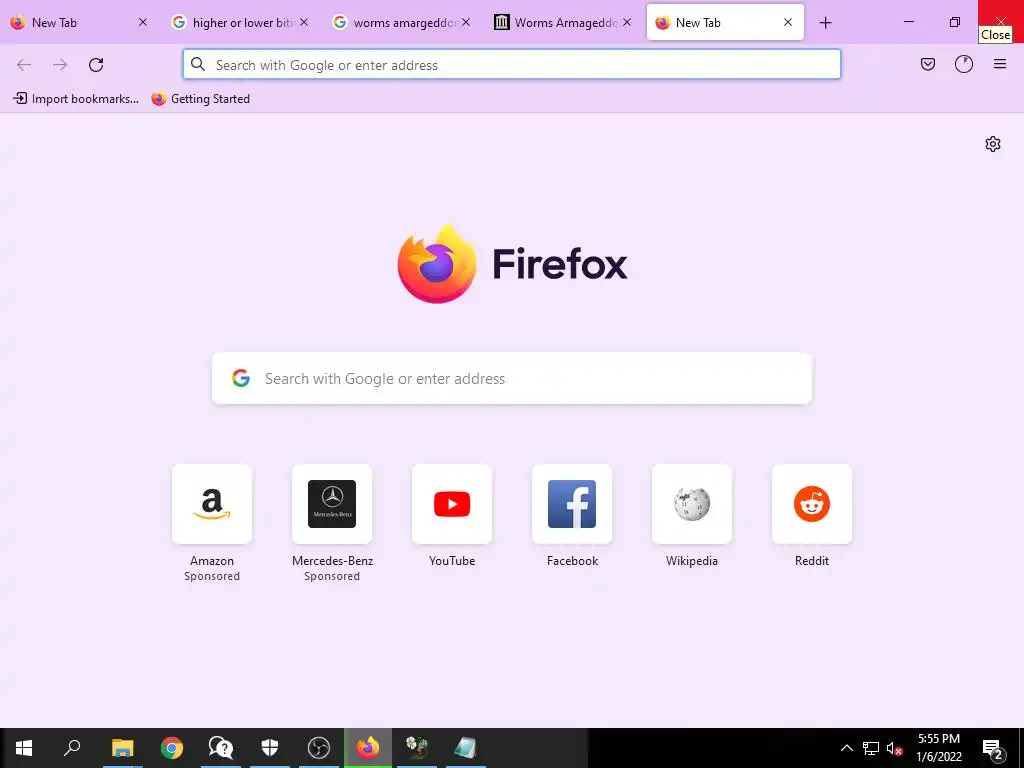1024x768 pixels.
Task: Show hidden system tray icons
Action: coord(846,748)
